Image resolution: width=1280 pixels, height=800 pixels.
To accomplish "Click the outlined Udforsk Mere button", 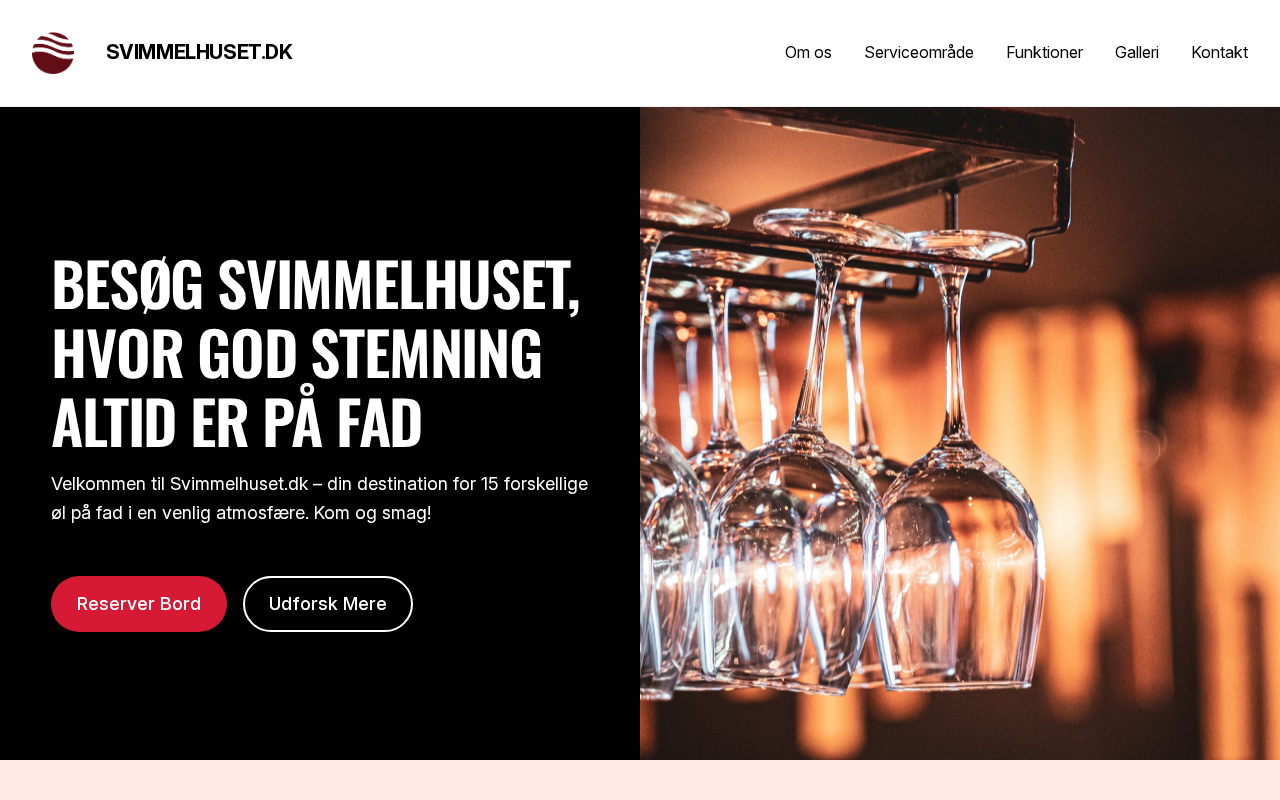I will [328, 604].
